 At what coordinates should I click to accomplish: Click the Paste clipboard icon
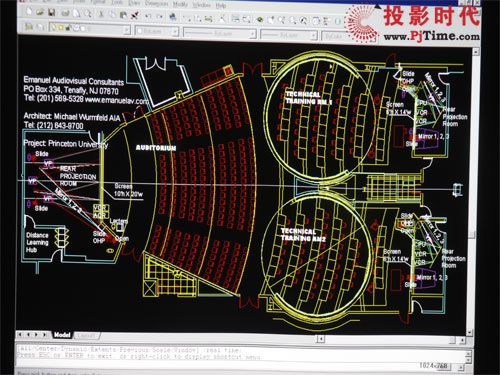coord(123,15)
